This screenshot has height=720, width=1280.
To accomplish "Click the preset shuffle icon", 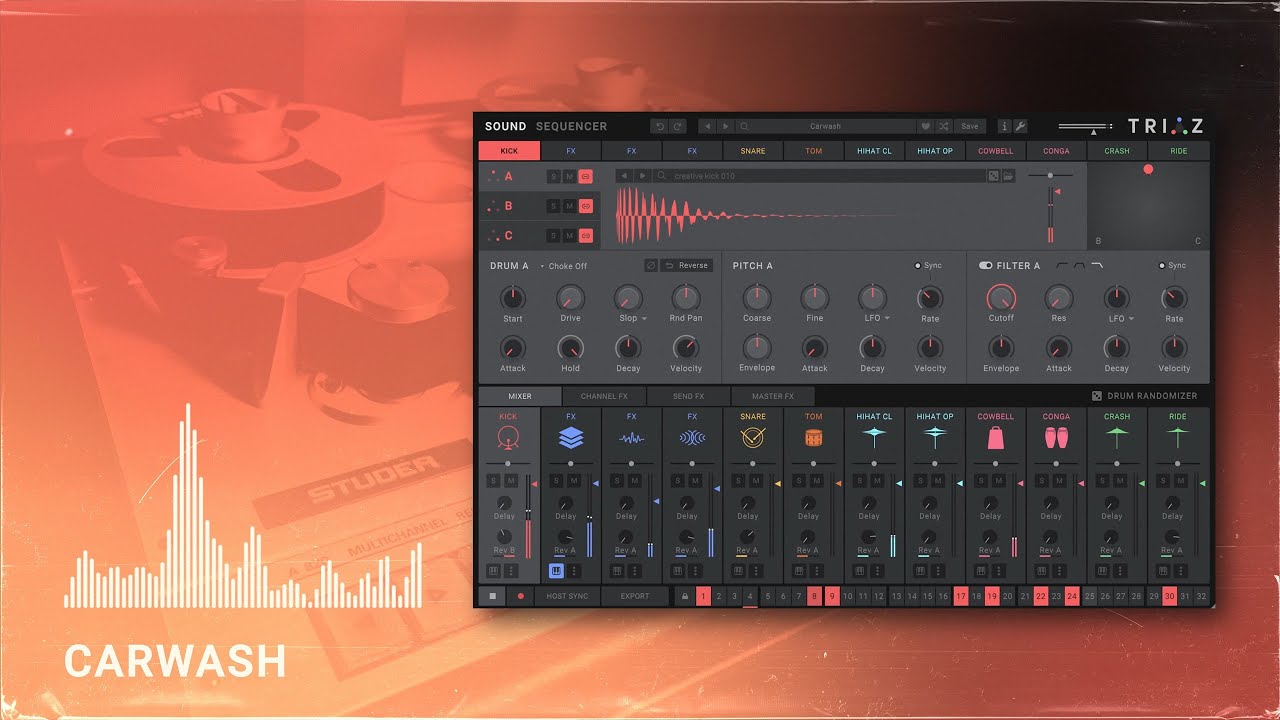I will (x=943, y=127).
